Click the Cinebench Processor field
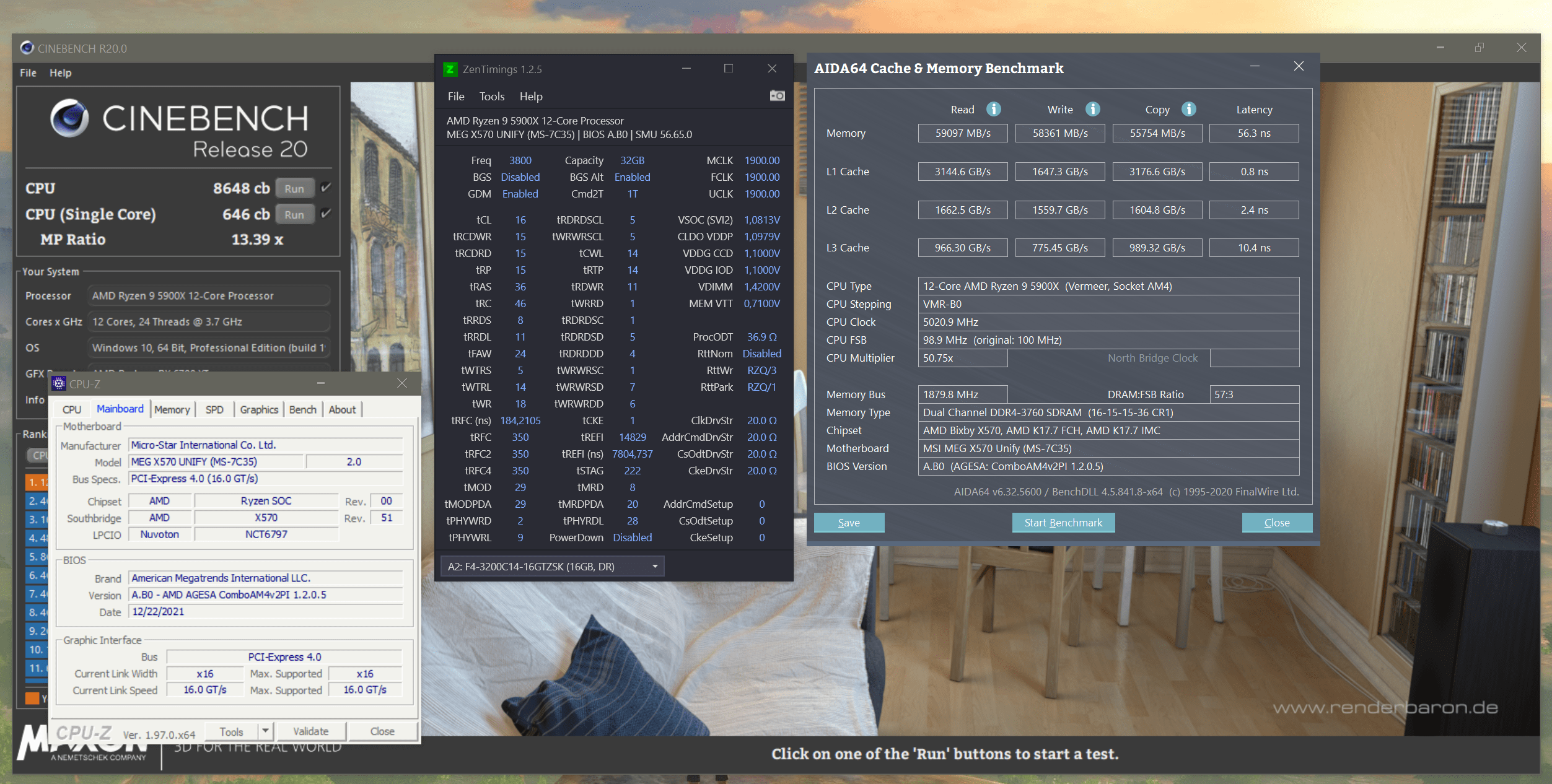The height and width of the screenshot is (784, 1552). [209, 295]
